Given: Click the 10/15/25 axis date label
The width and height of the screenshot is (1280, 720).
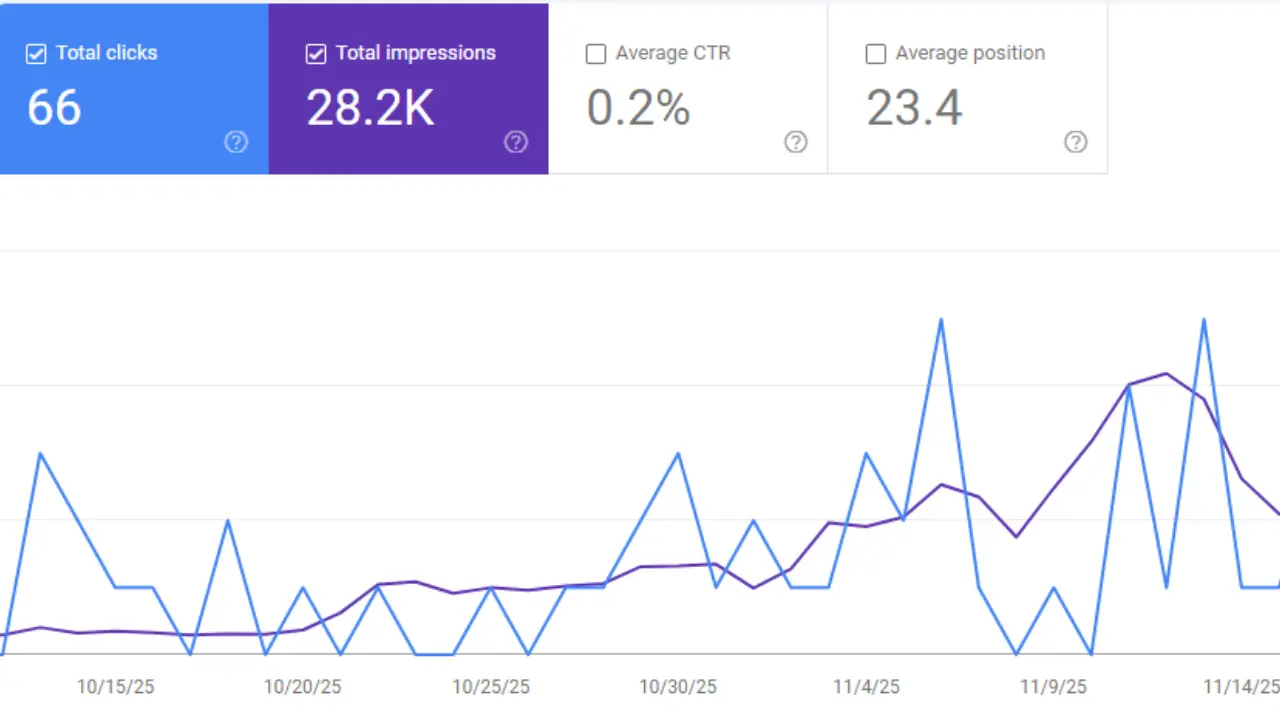Looking at the screenshot, I should pyautogui.click(x=115, y=687).
